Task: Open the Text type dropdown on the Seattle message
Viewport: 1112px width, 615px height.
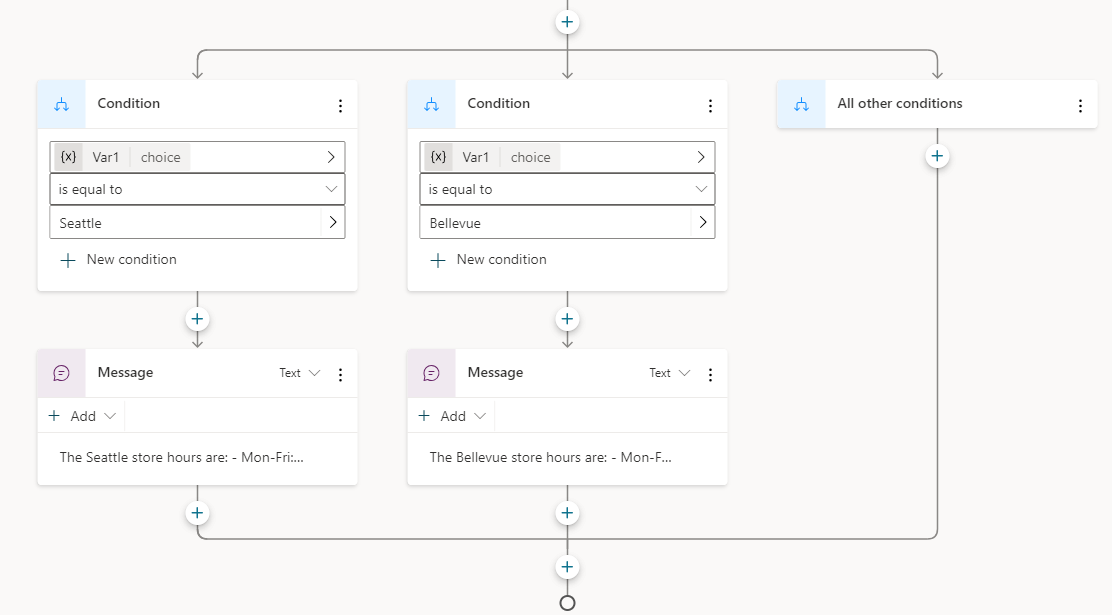Action: point(300,373)
